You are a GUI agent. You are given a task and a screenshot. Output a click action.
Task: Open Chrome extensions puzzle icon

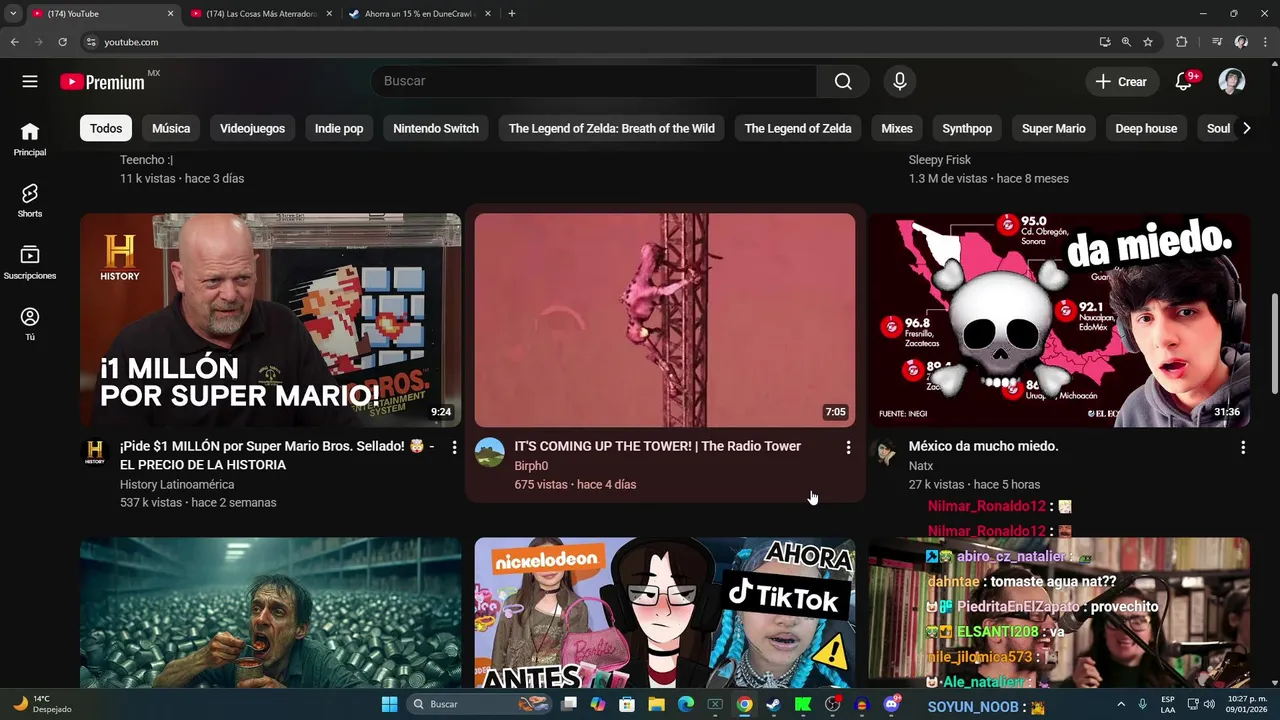pyautogui.click(x=1182, y=42)
